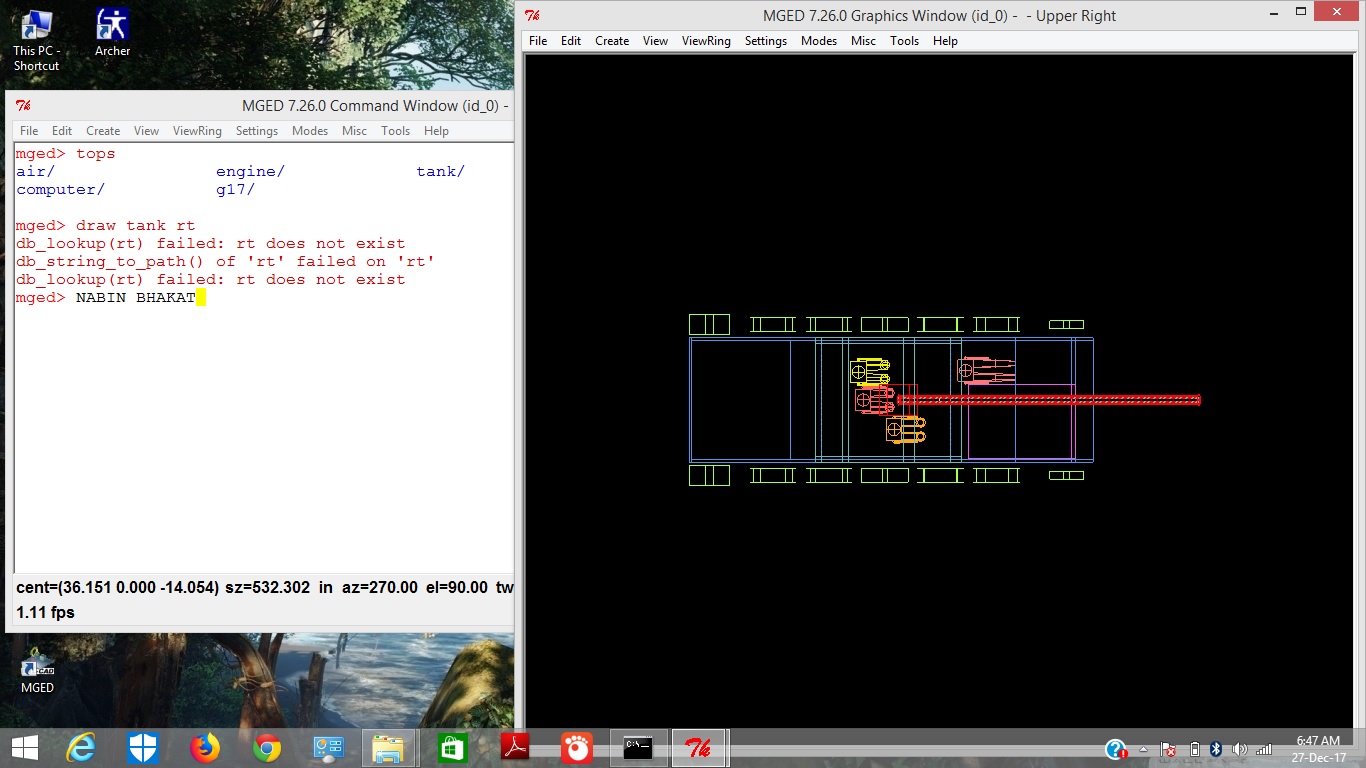Launch Internet Explorer from the taskbar
The width and height of the screenshot is (1366, 768).
[80, 748]
